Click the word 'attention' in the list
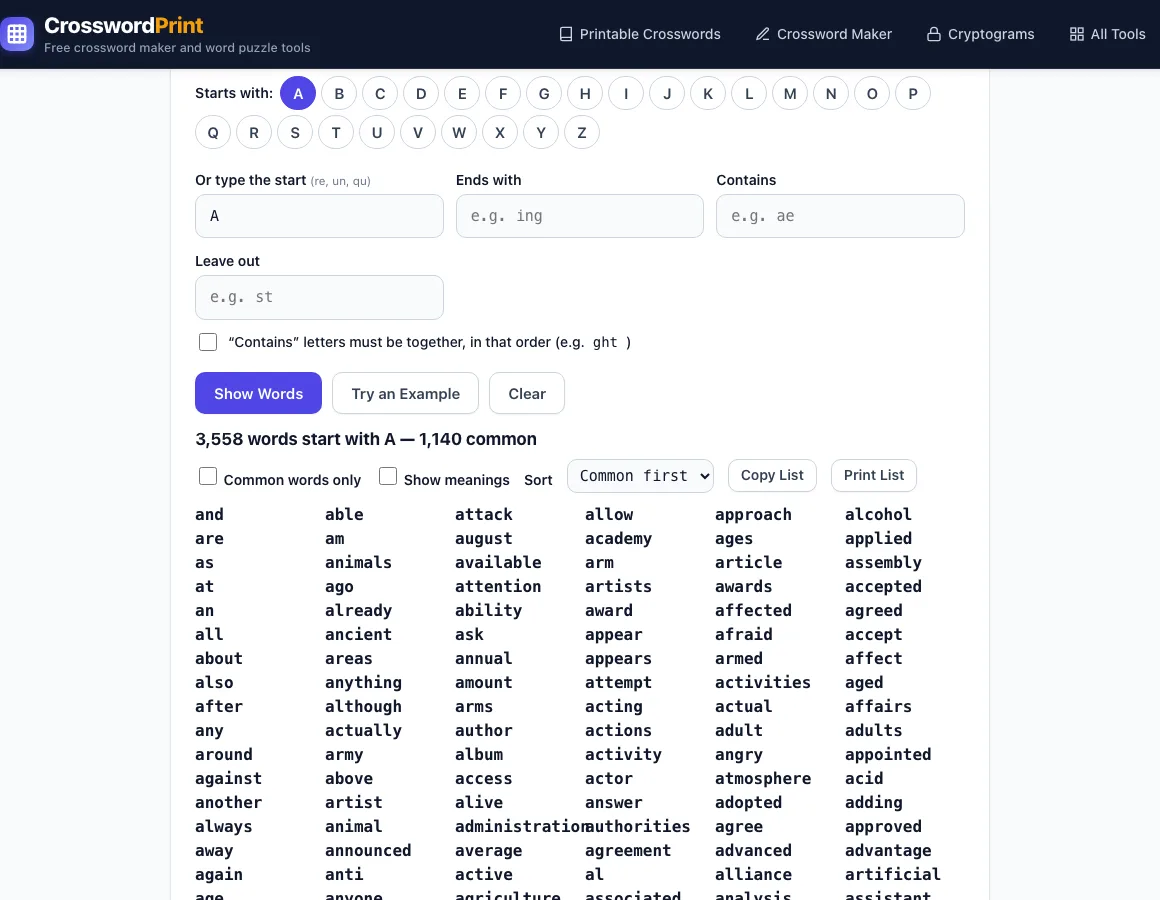This screenshot has height=900, width=1160. coord(498,586)
